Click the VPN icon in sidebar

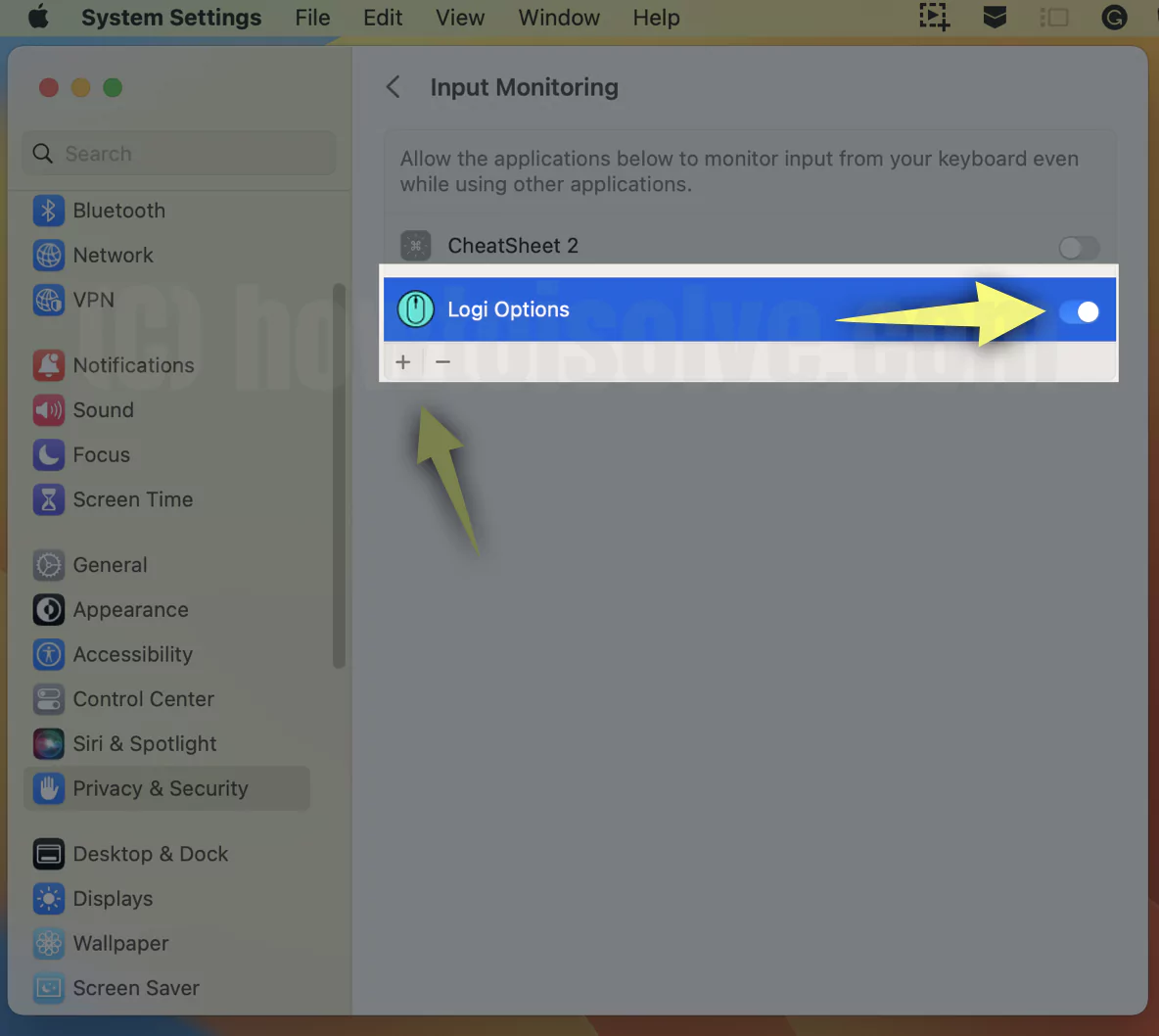pos(49,301)
